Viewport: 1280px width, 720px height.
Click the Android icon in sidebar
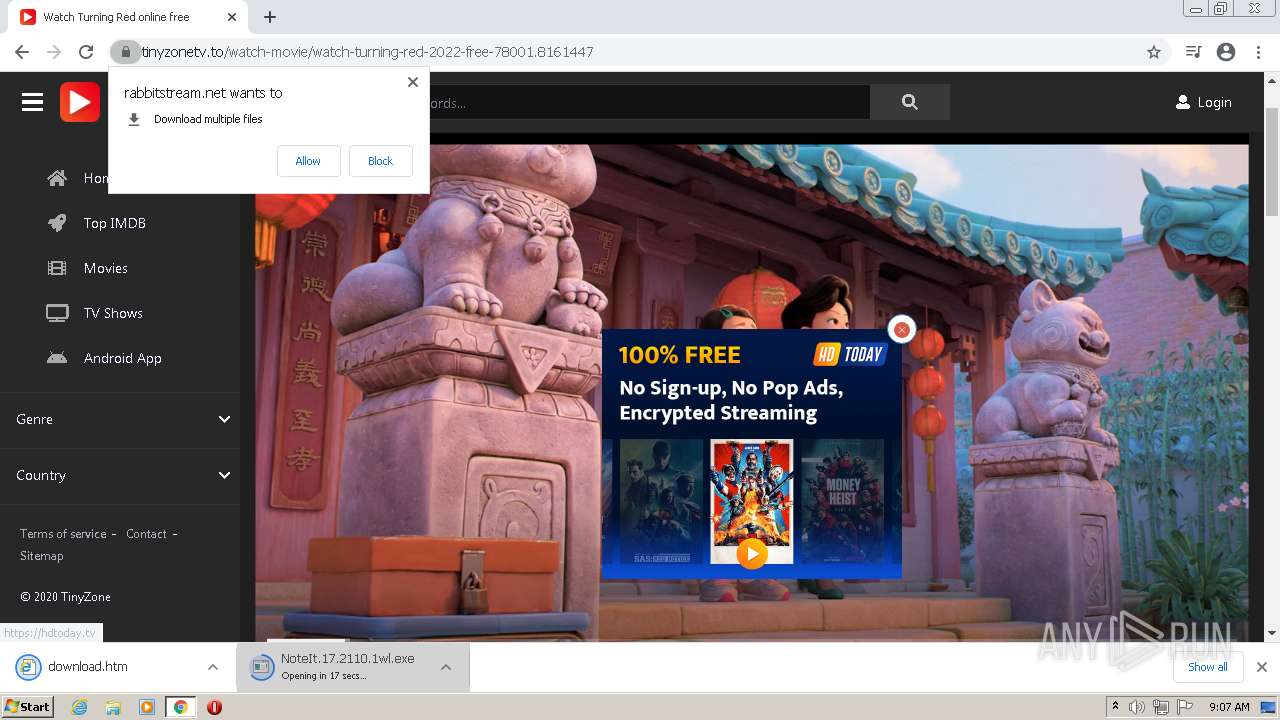tap(57, 358)
